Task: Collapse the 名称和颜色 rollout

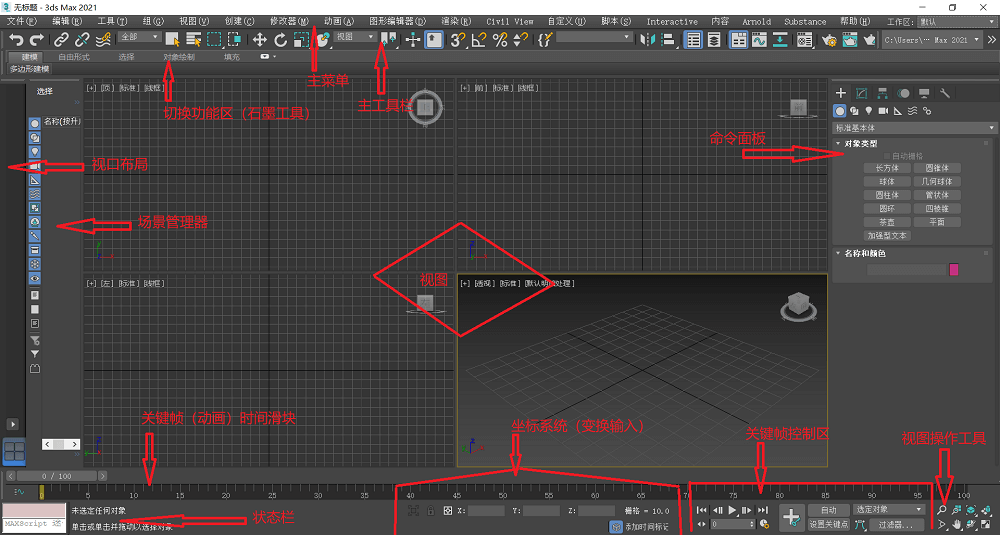Action: tap(865, 254)
